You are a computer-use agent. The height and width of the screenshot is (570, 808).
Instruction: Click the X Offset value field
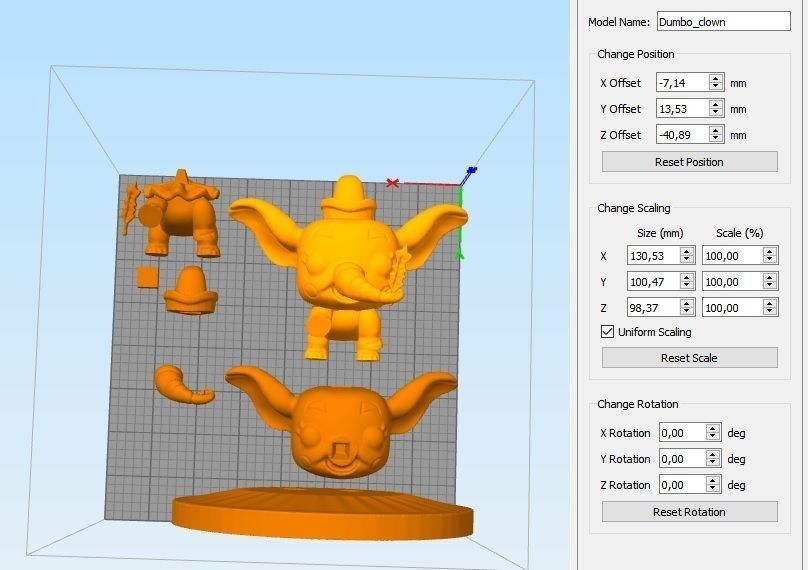[682, 82]
